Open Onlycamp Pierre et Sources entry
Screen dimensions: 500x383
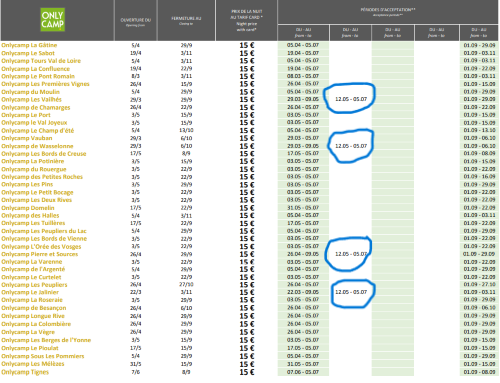(x=39, y=254)
